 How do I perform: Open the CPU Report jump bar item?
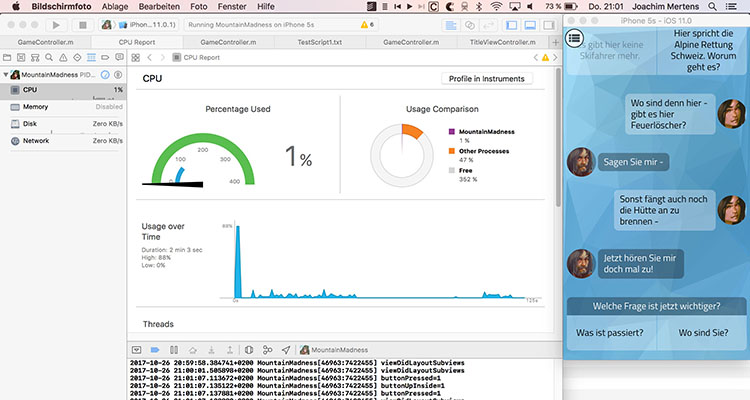197,57
